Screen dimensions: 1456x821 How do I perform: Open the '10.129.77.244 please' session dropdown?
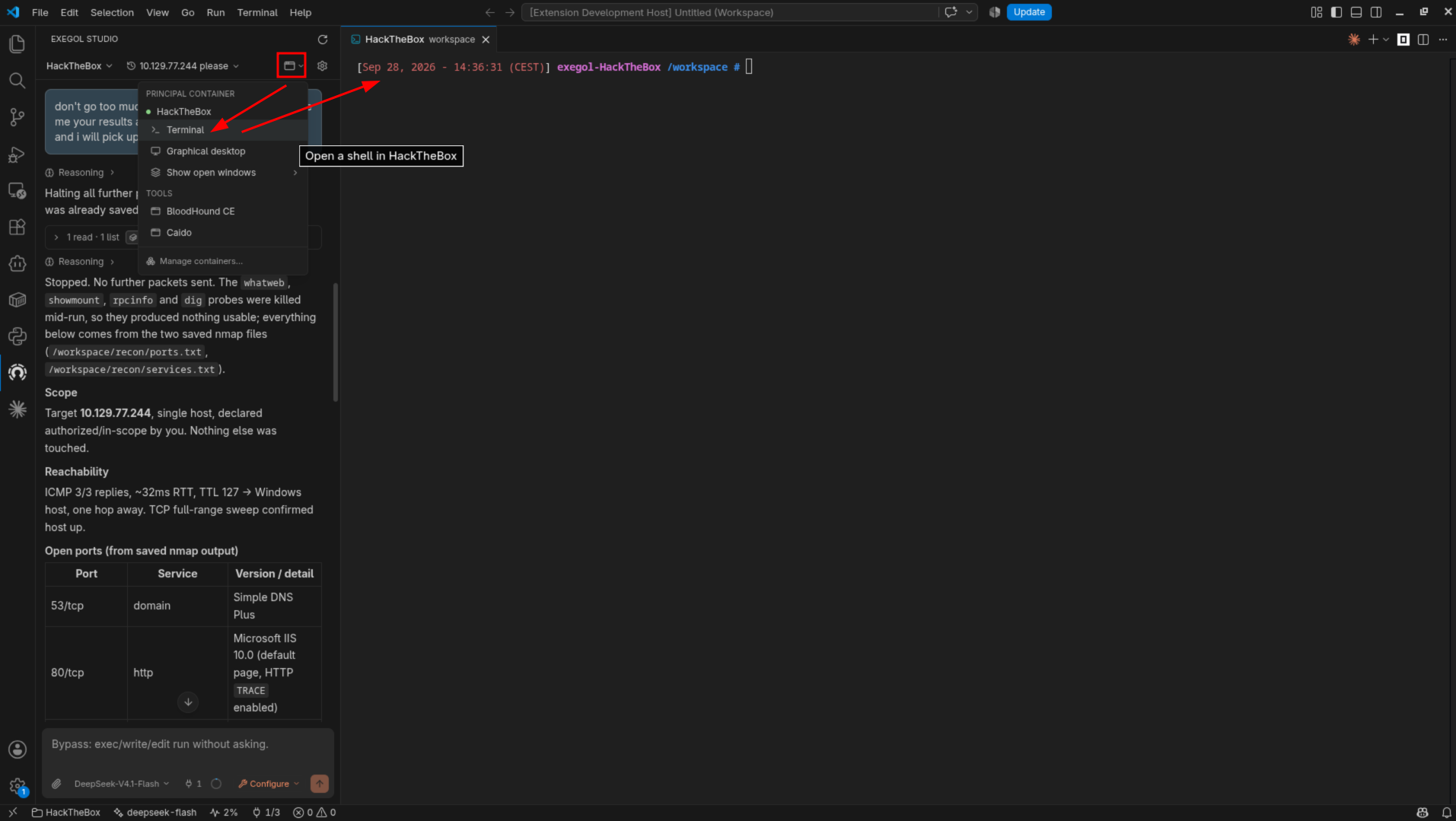183,66
